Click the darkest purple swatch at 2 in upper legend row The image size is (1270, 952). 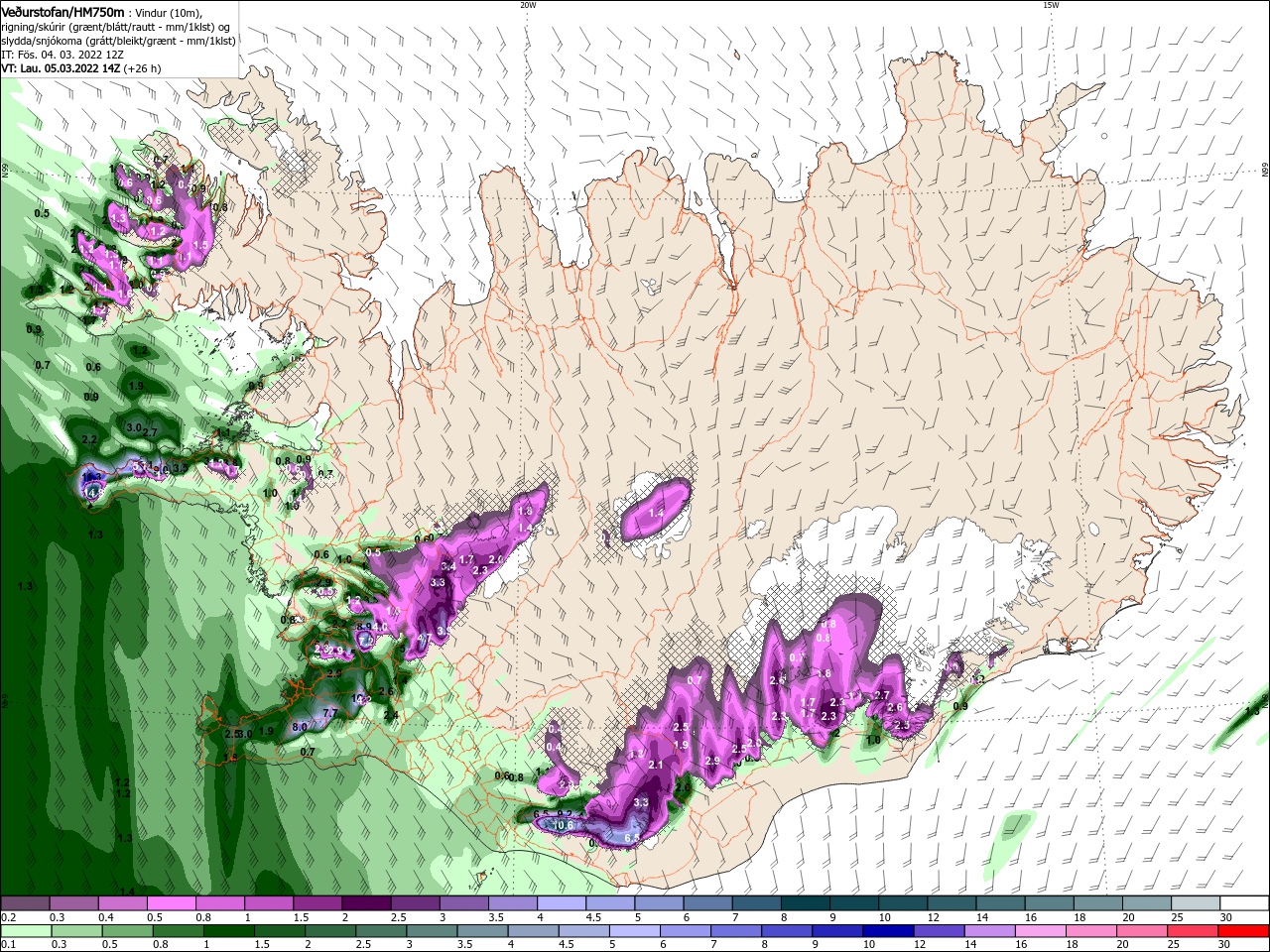click(365, 903)
